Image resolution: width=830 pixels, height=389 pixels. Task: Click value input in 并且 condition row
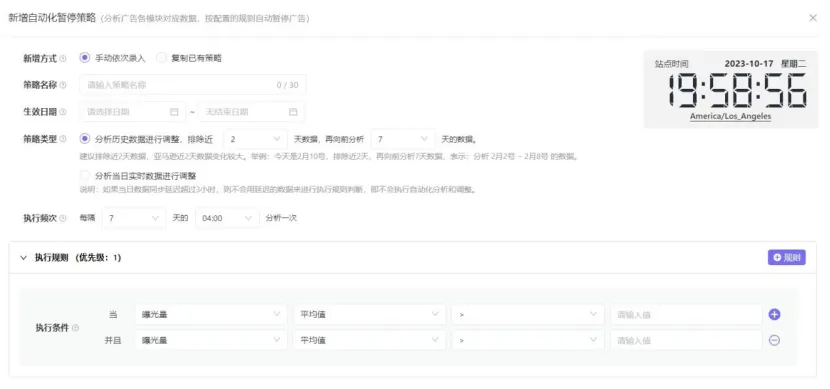pos(686,340)
